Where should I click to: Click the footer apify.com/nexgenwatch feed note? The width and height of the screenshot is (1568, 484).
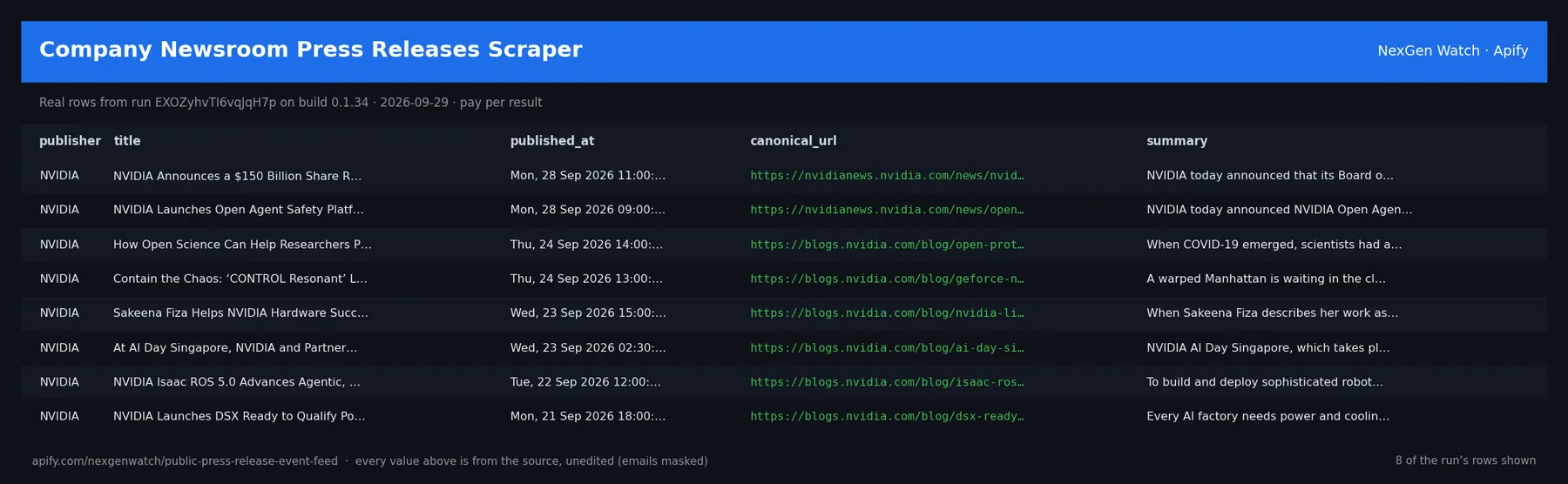point(369,461)
